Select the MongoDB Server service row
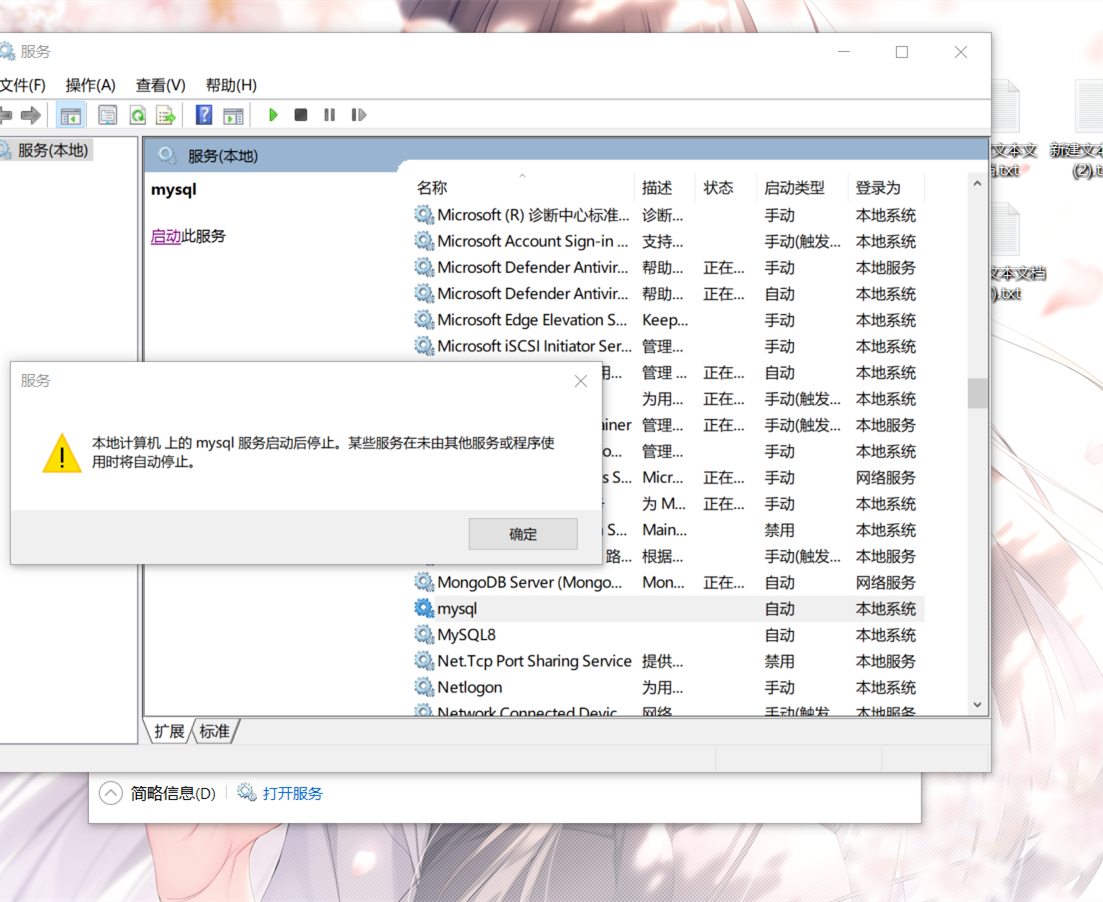 668,583
